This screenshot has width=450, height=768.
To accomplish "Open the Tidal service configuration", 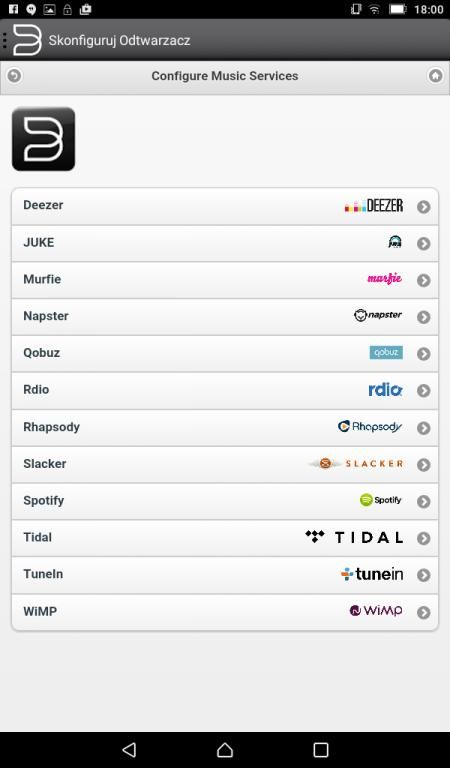I will [x=225, y=538].
